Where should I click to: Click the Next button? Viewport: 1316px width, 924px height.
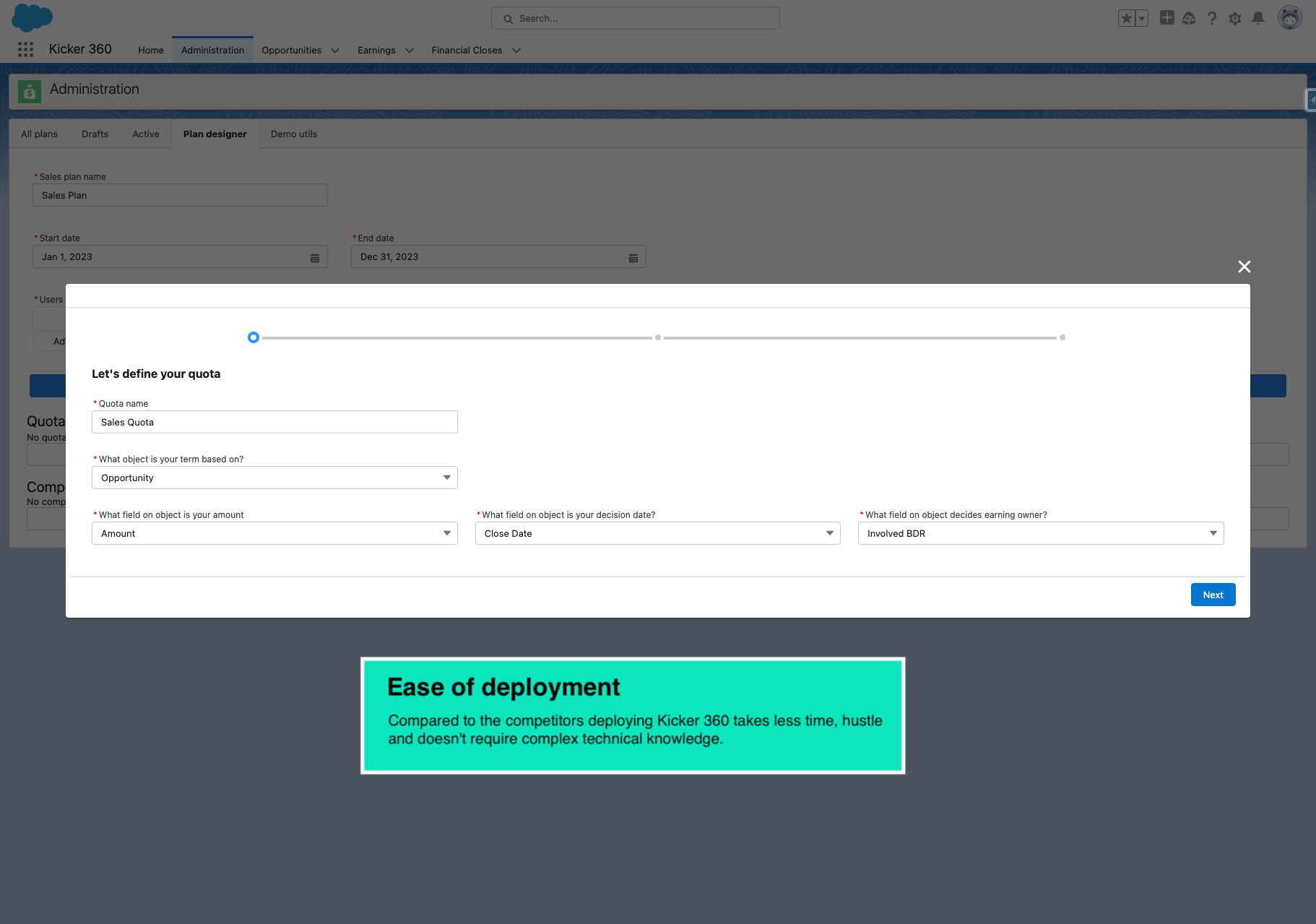coord(1213,595)
